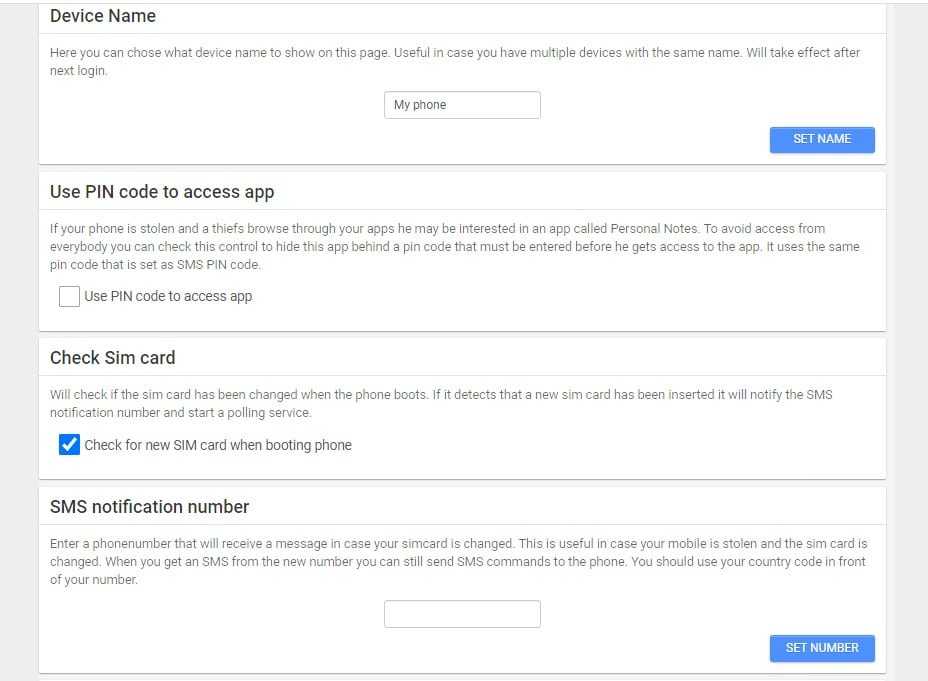Screen dimensions: 928x681
Task: Click the Check Sim card description text
Action: pyautogui.click(x=441, y=404)
